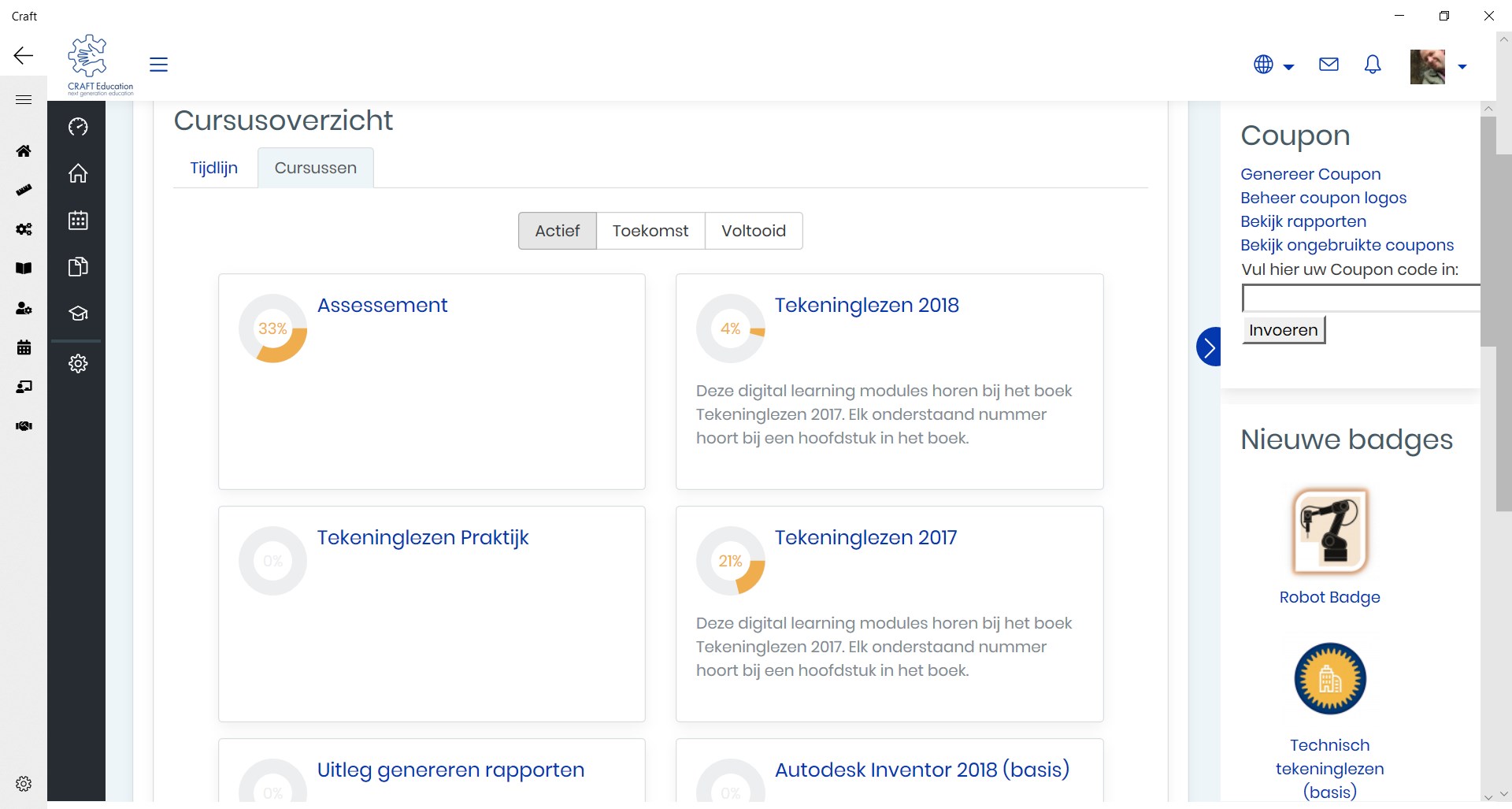1512x809 pixels.
Task: Toggle the blue hamburger menu beside the logo
Action: 158,65
